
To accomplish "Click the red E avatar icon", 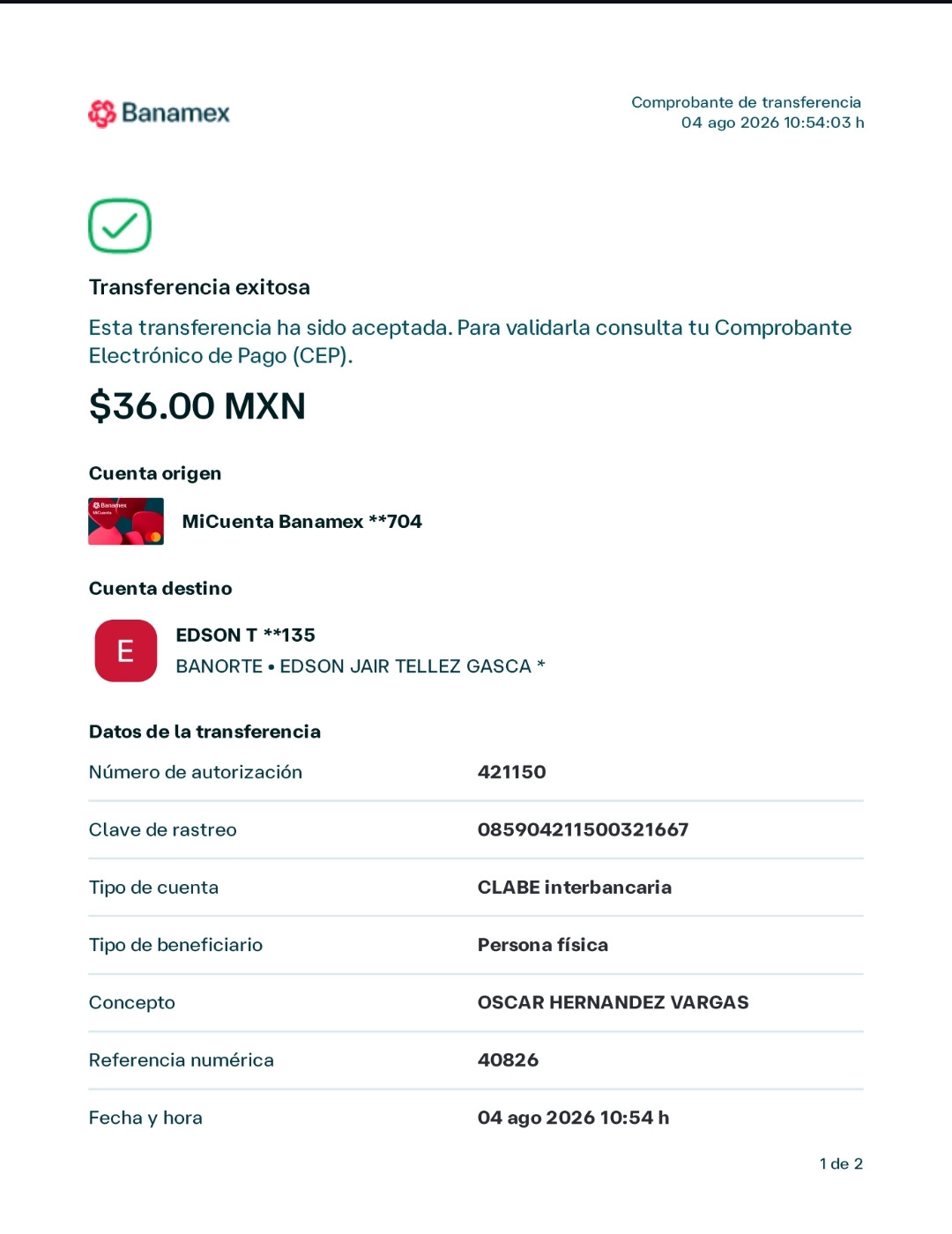I will (126, 650).
